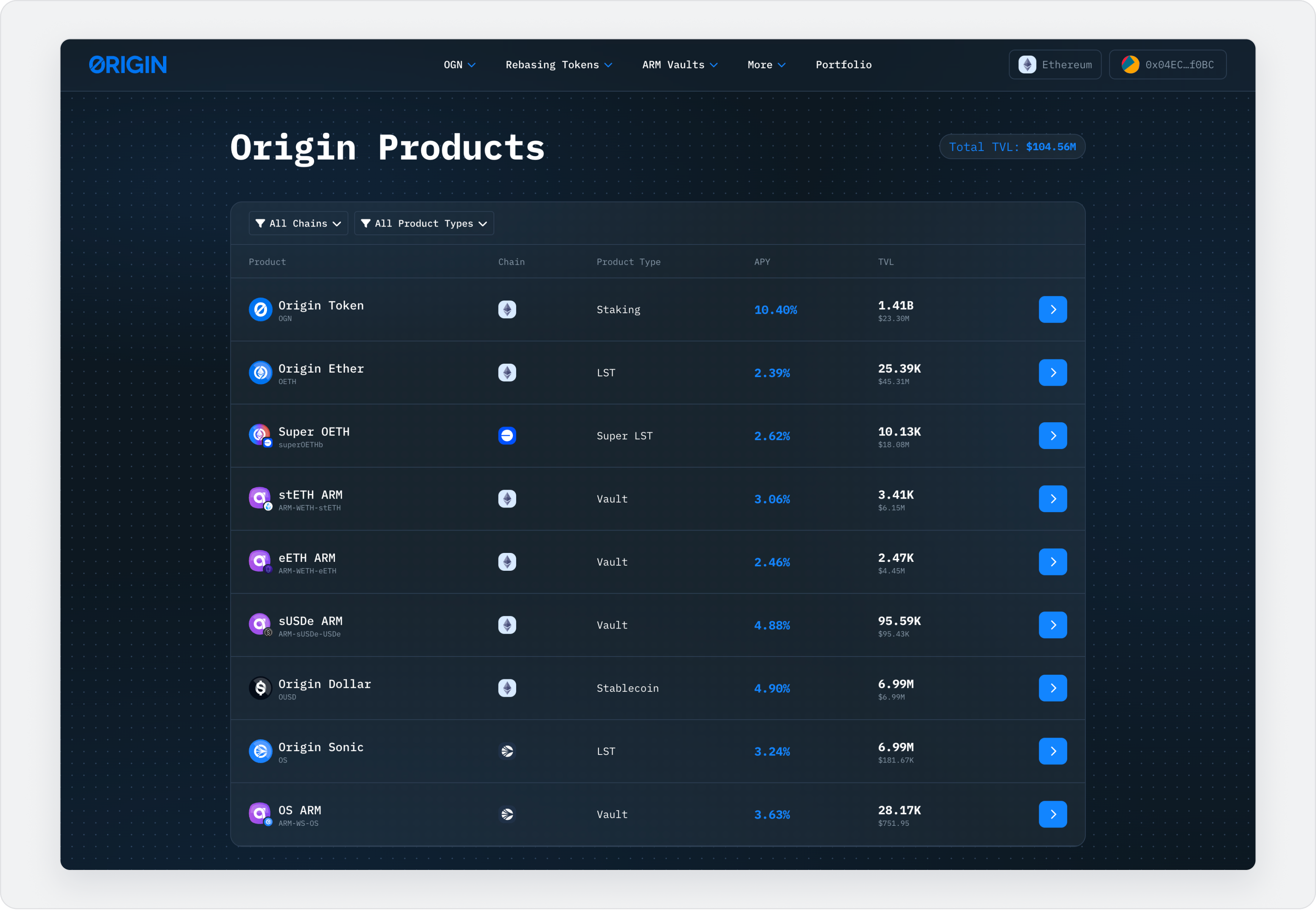This screenshot has width=1316, height=920.
Task: Go to the Portfolio page
Action: coord(844,65)
